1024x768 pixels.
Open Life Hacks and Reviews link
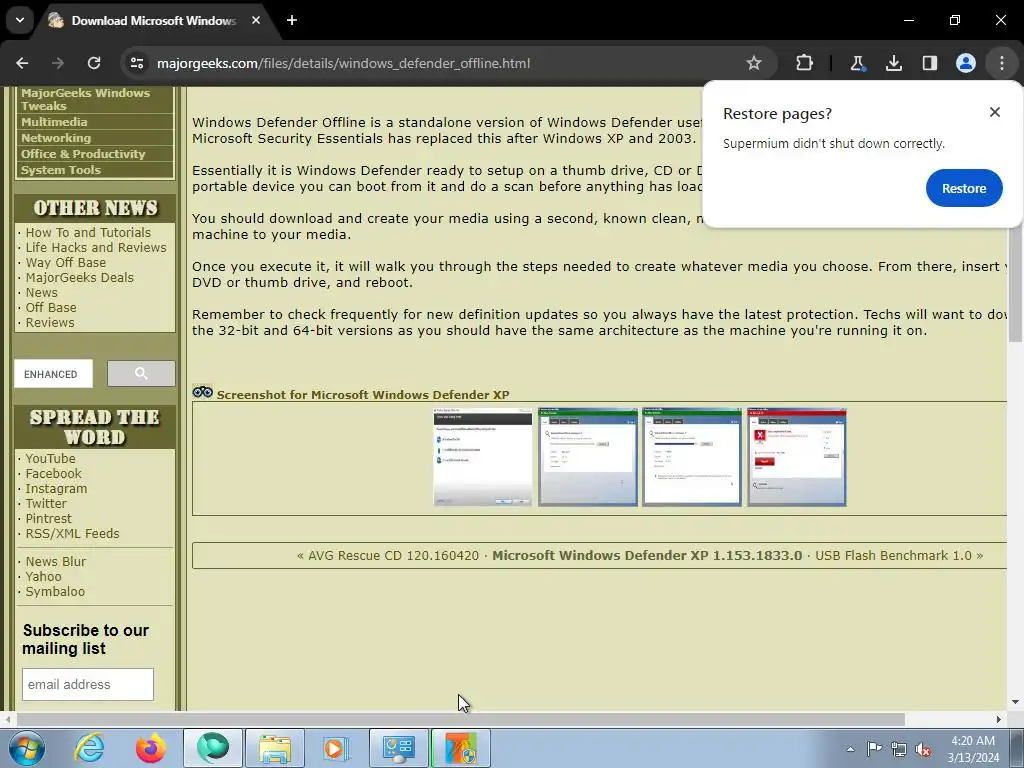click(x=96, y=248)
